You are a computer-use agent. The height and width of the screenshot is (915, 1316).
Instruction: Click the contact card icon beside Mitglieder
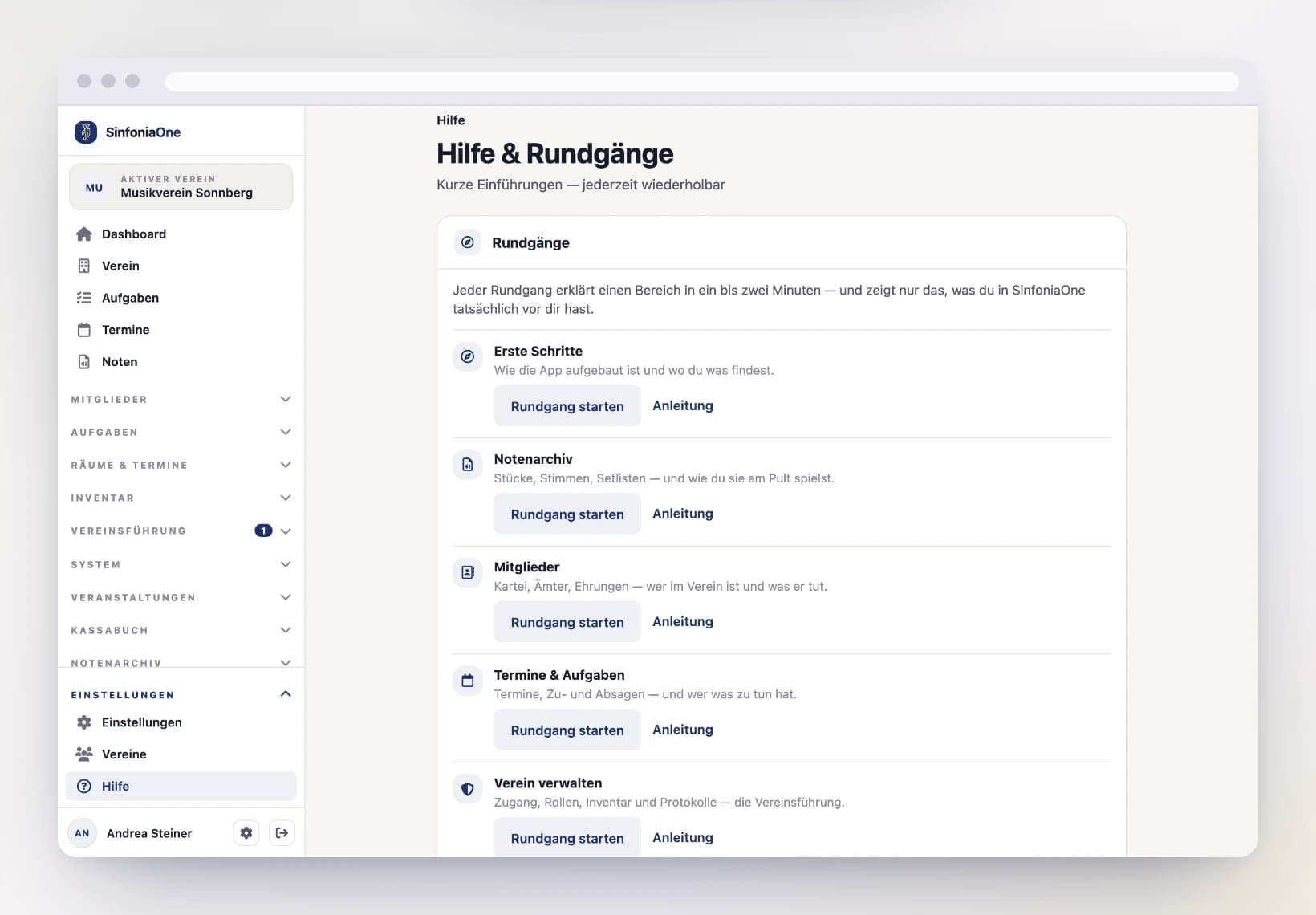[468, 572]
